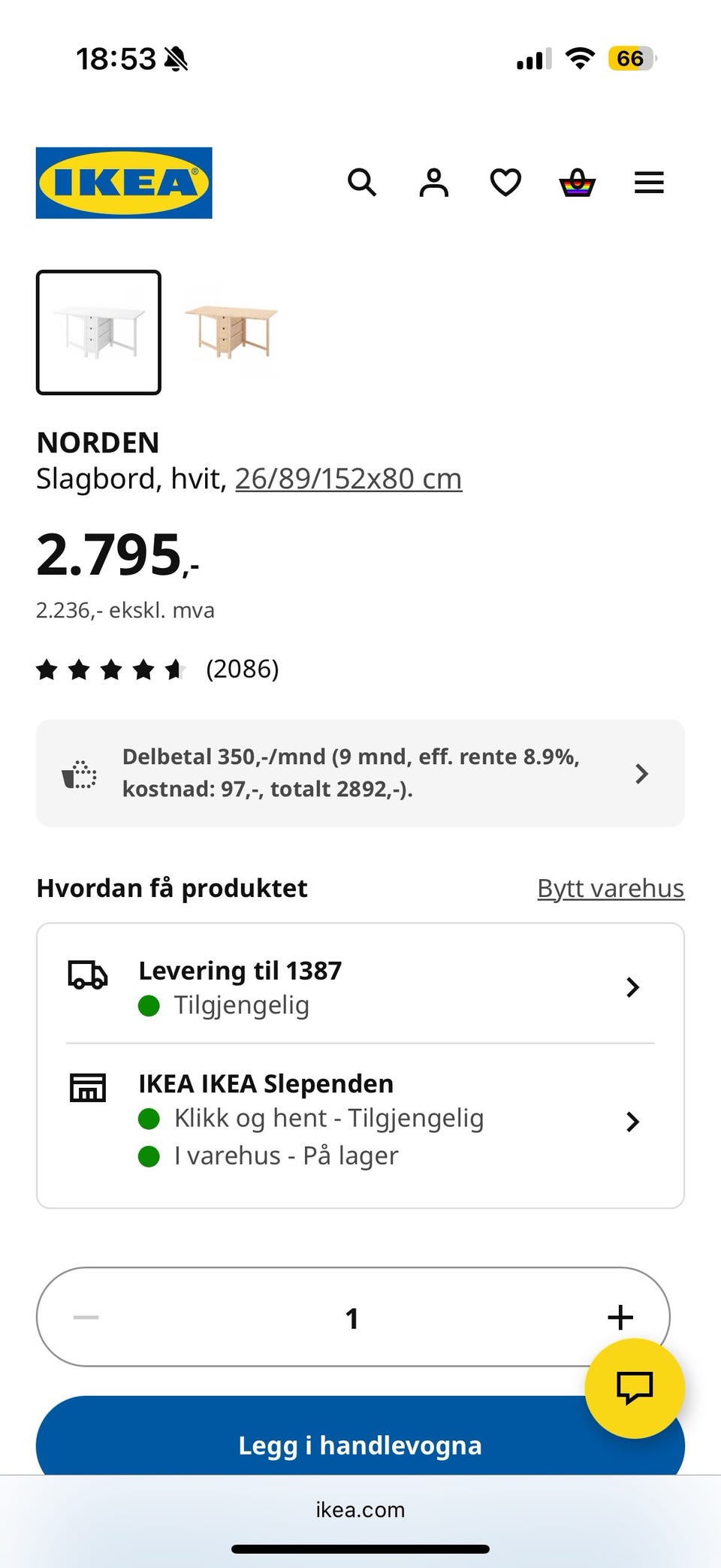The height and width of the screenshot is (1568, 721).
Task: Open the shopping basket icon
Action: 578,183
